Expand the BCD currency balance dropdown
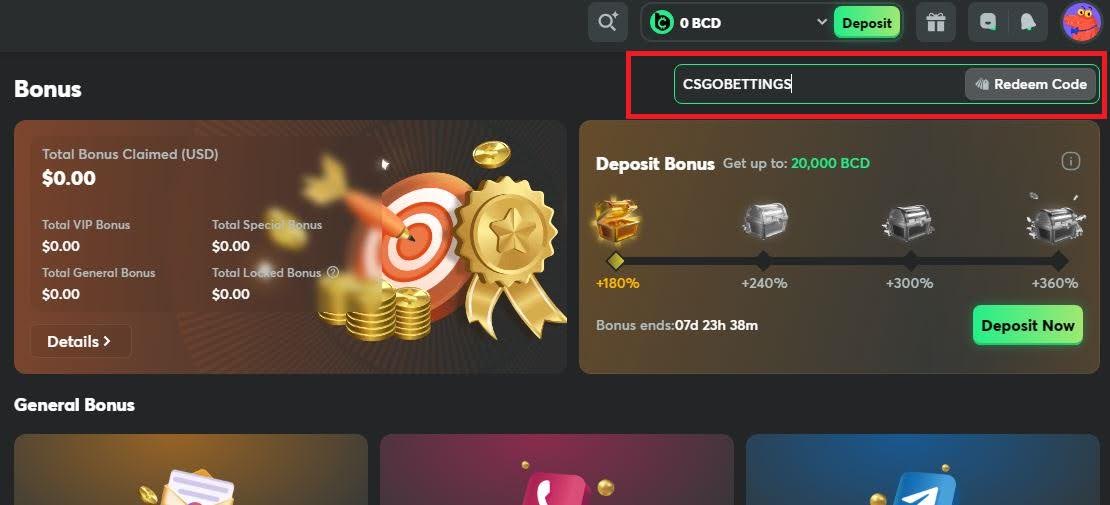This screenshot has height=505, width=1110. tap(822, 22)
